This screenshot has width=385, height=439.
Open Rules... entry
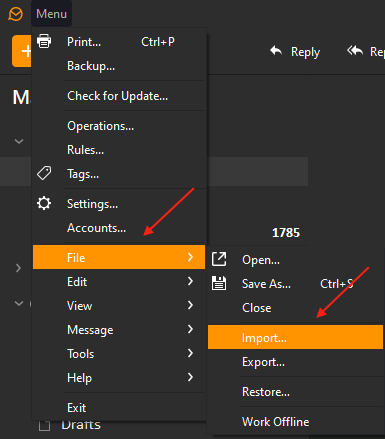pyautogui.click(x=119, y=150)
